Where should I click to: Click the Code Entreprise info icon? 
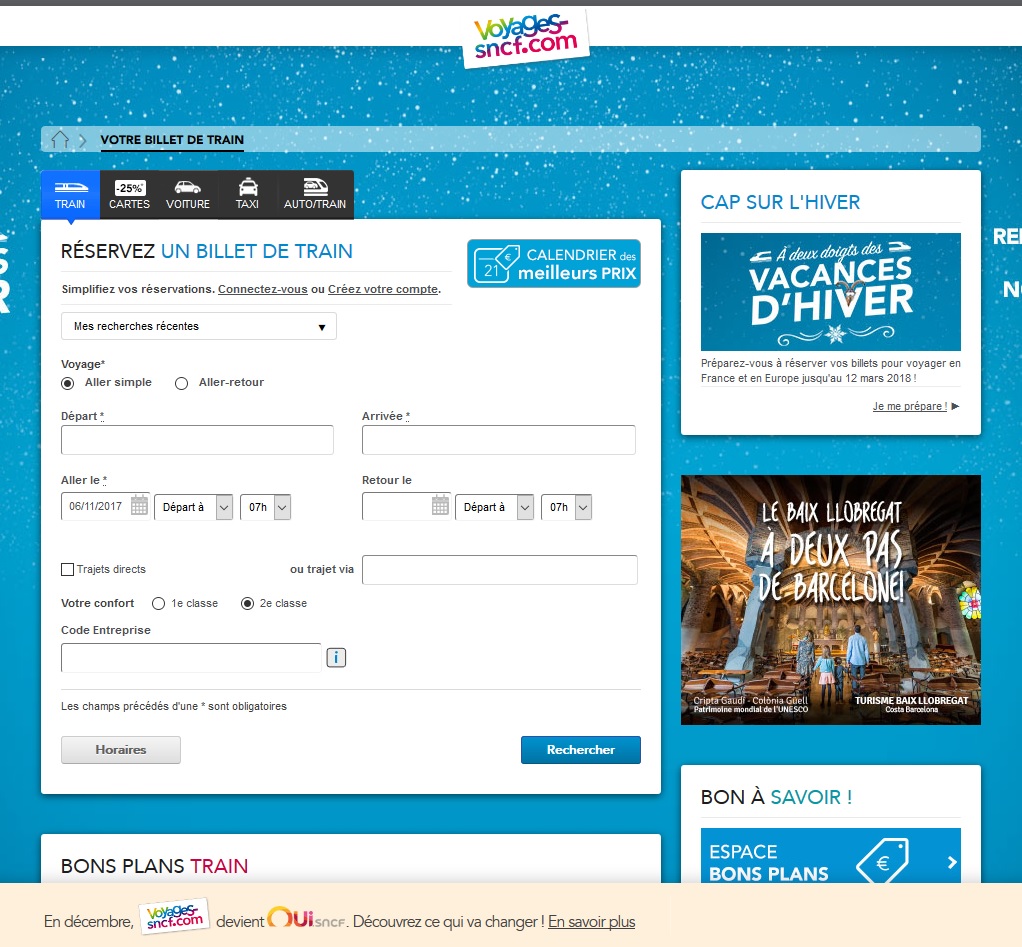pos(336,657)
